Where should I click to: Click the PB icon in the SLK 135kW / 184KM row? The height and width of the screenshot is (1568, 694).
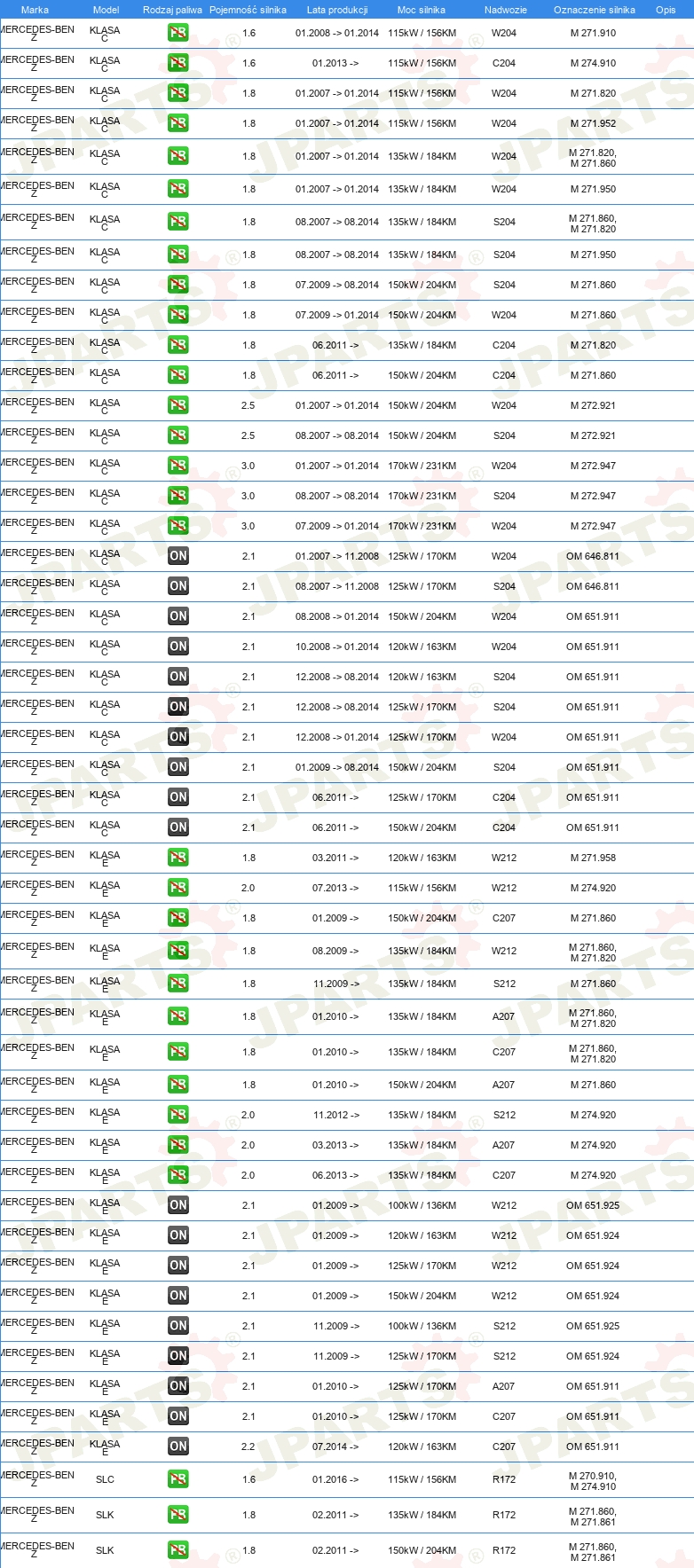[177, 1515]
